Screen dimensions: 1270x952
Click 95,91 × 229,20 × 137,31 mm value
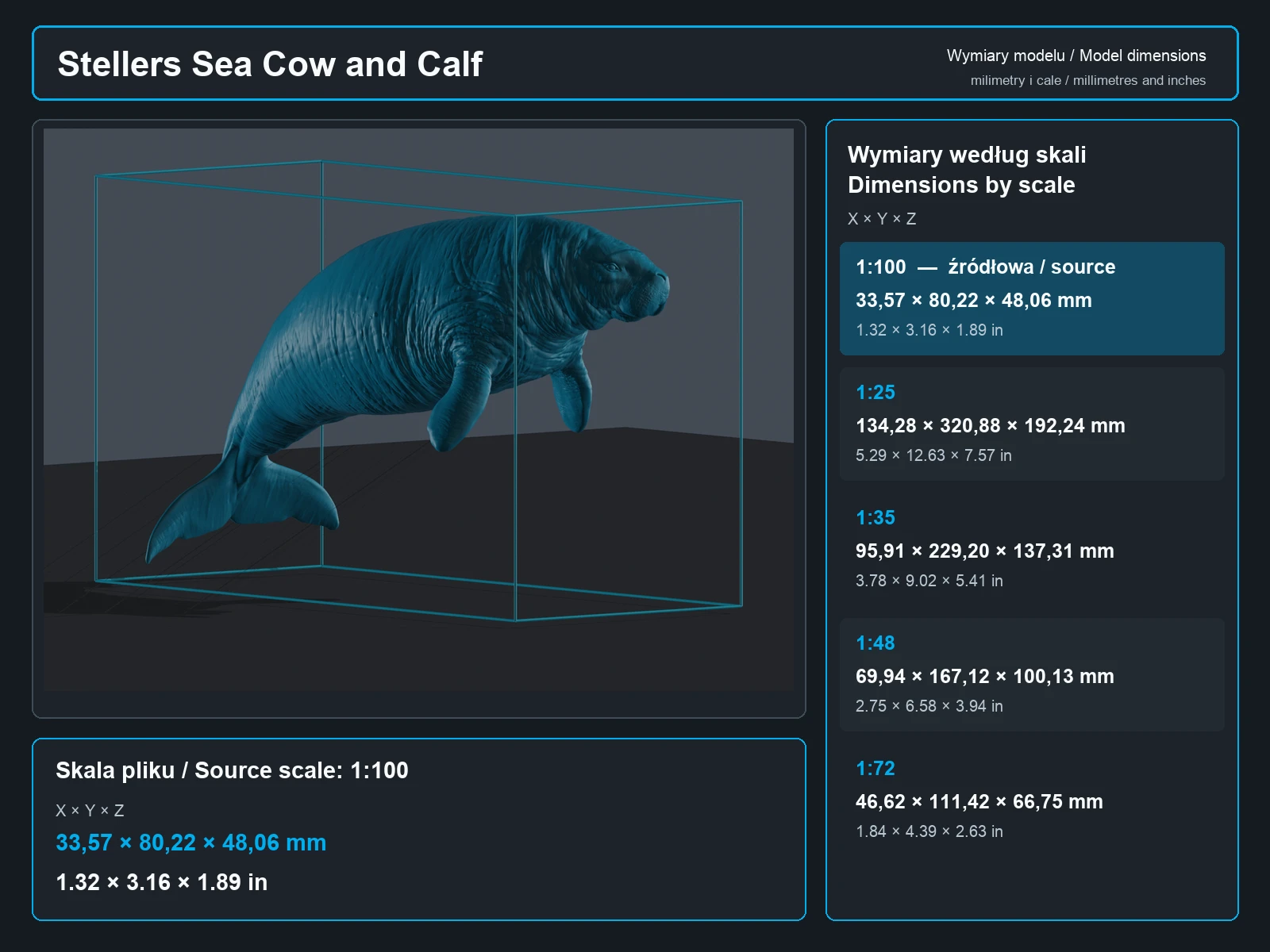(984, 551)
